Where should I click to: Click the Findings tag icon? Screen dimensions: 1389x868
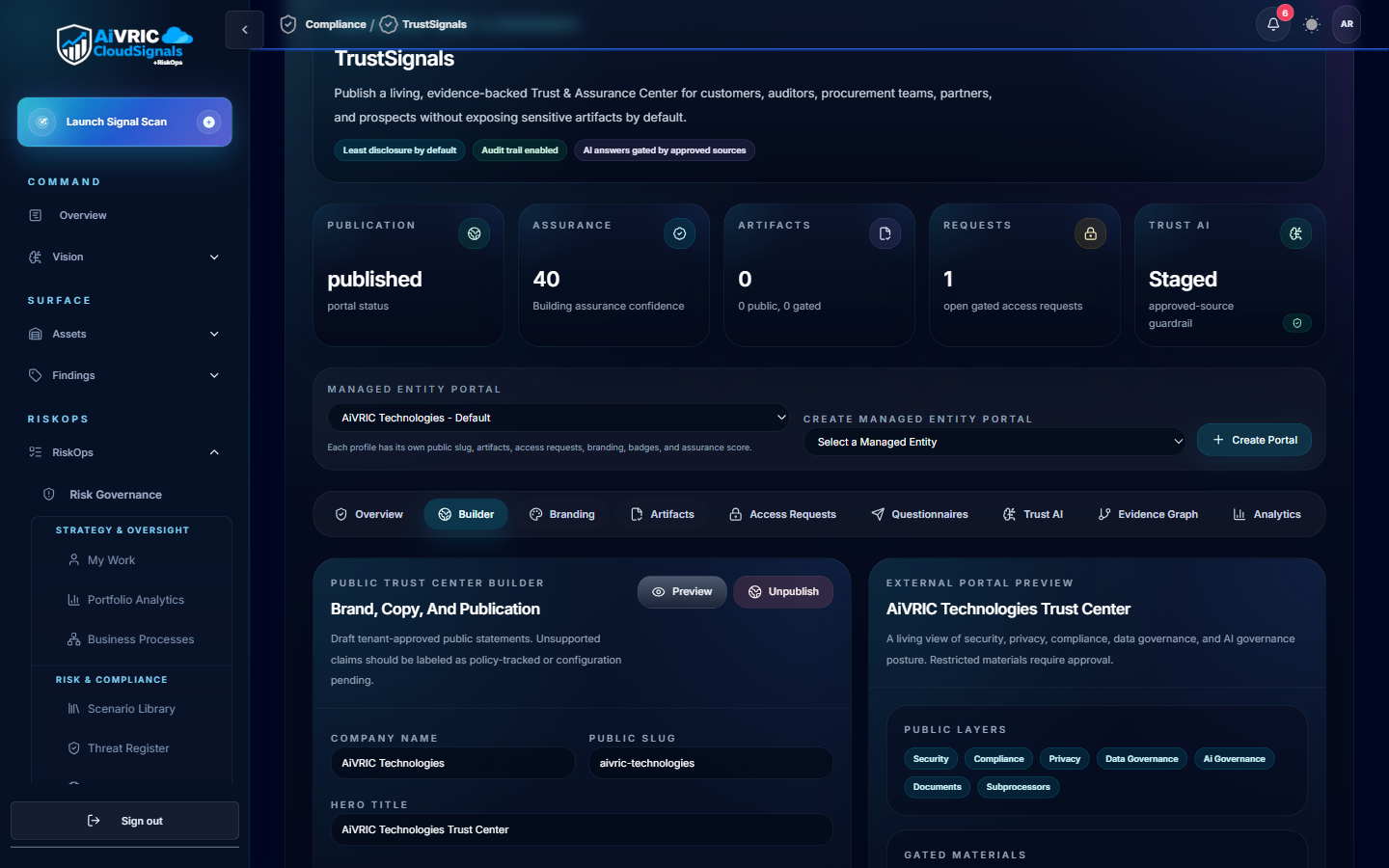click(x=36, y=375)
